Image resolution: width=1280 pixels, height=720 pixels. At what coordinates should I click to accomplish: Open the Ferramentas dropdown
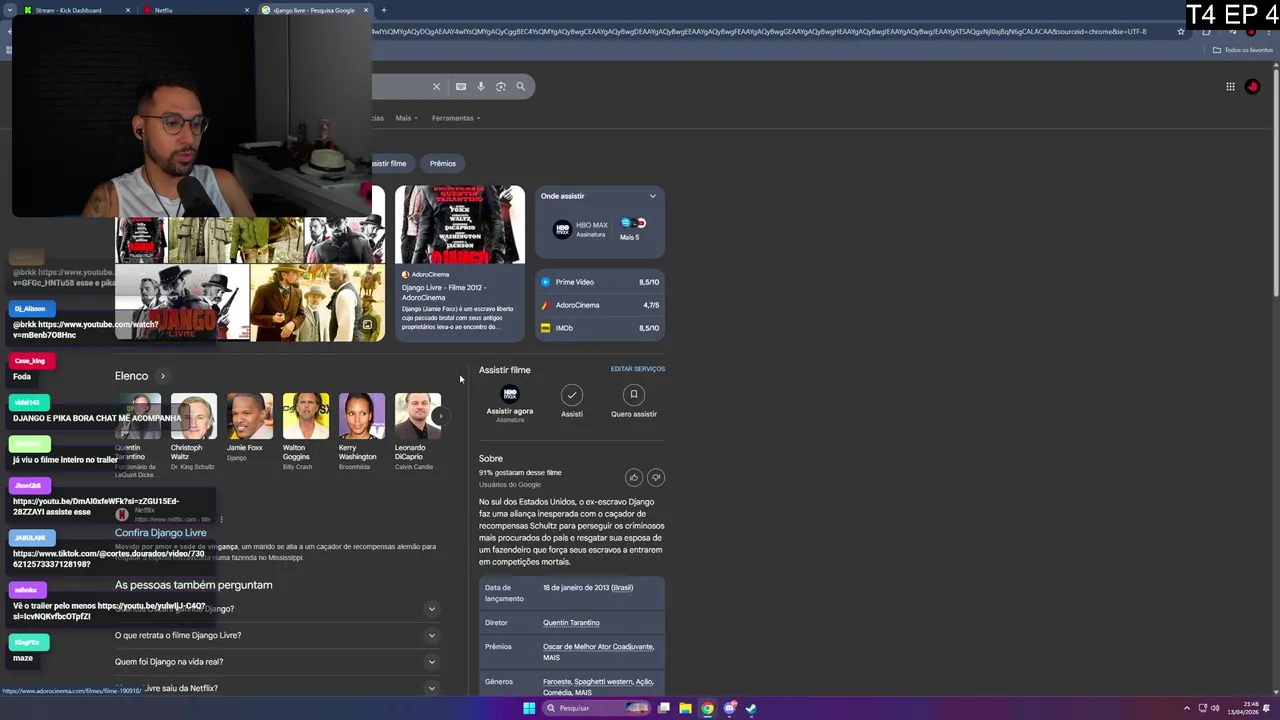[456, 118]
